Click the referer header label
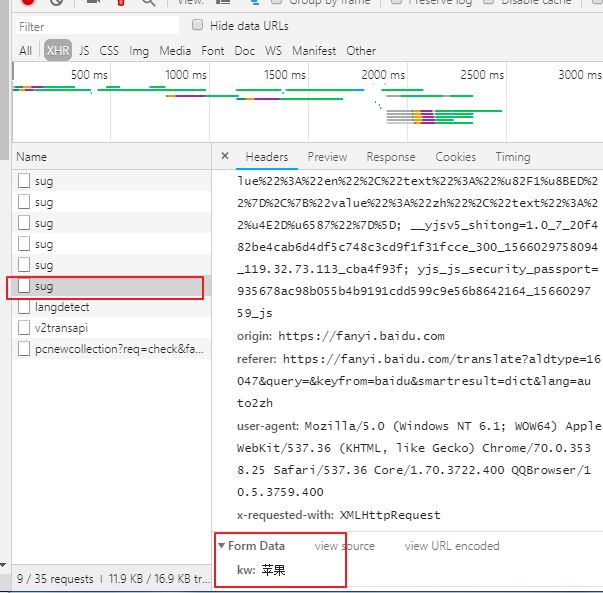The height and width of the screenshot is (593, 603). (256, 359)
